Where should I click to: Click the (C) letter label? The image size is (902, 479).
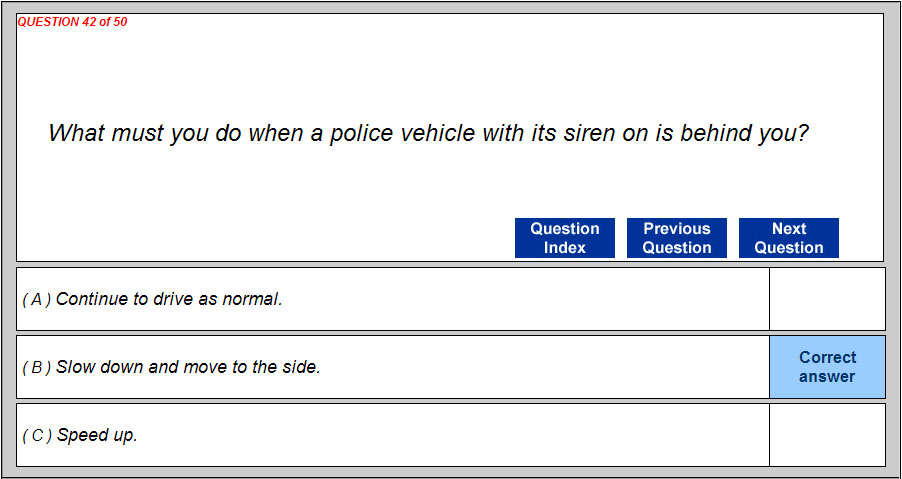[x=37, y=435]
